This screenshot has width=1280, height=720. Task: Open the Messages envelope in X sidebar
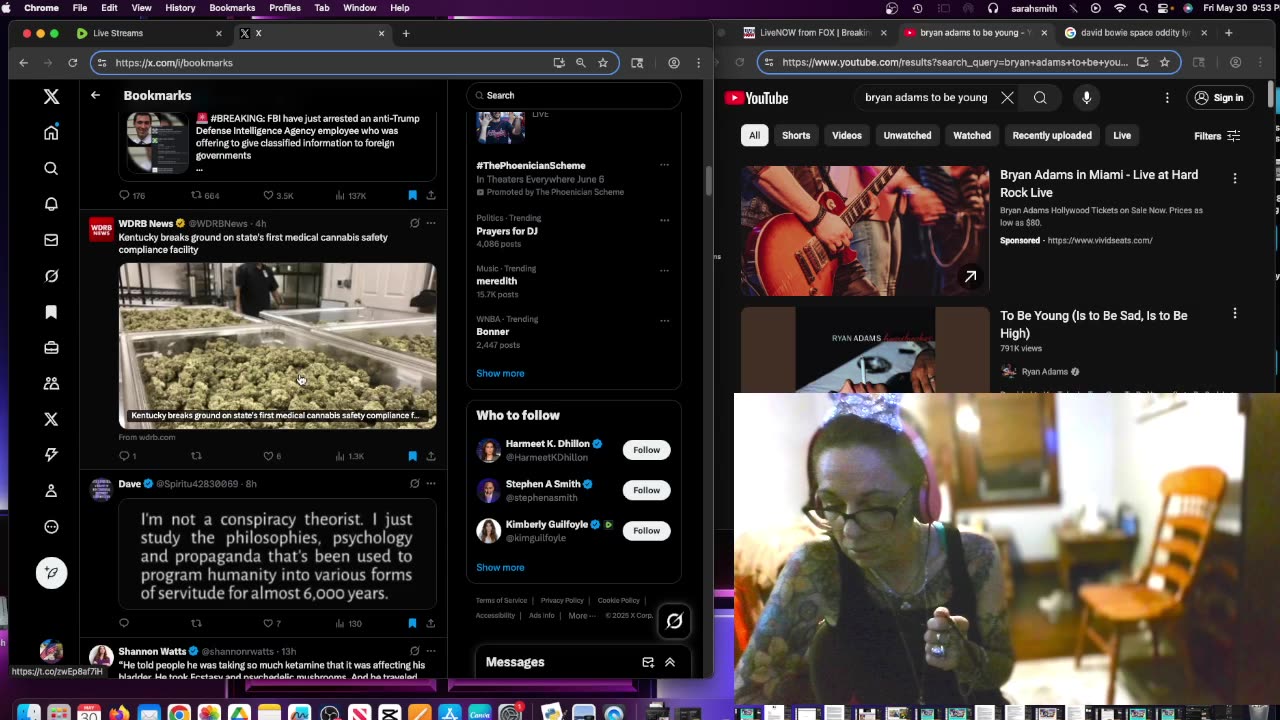[51, 240]
